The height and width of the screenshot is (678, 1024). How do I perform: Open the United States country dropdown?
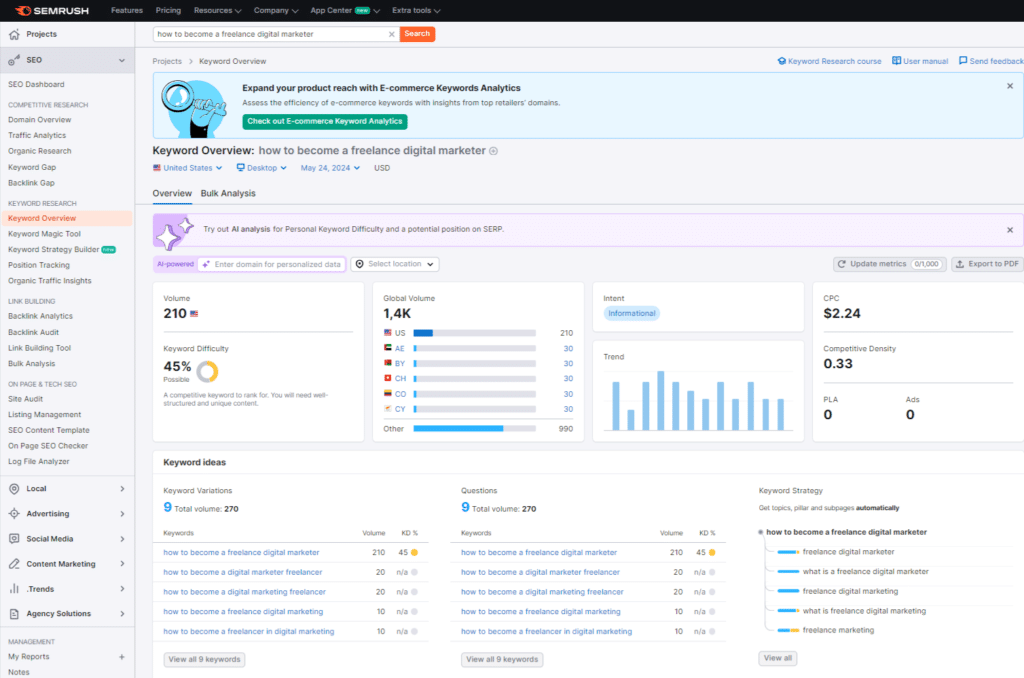(x=187, y=168)
